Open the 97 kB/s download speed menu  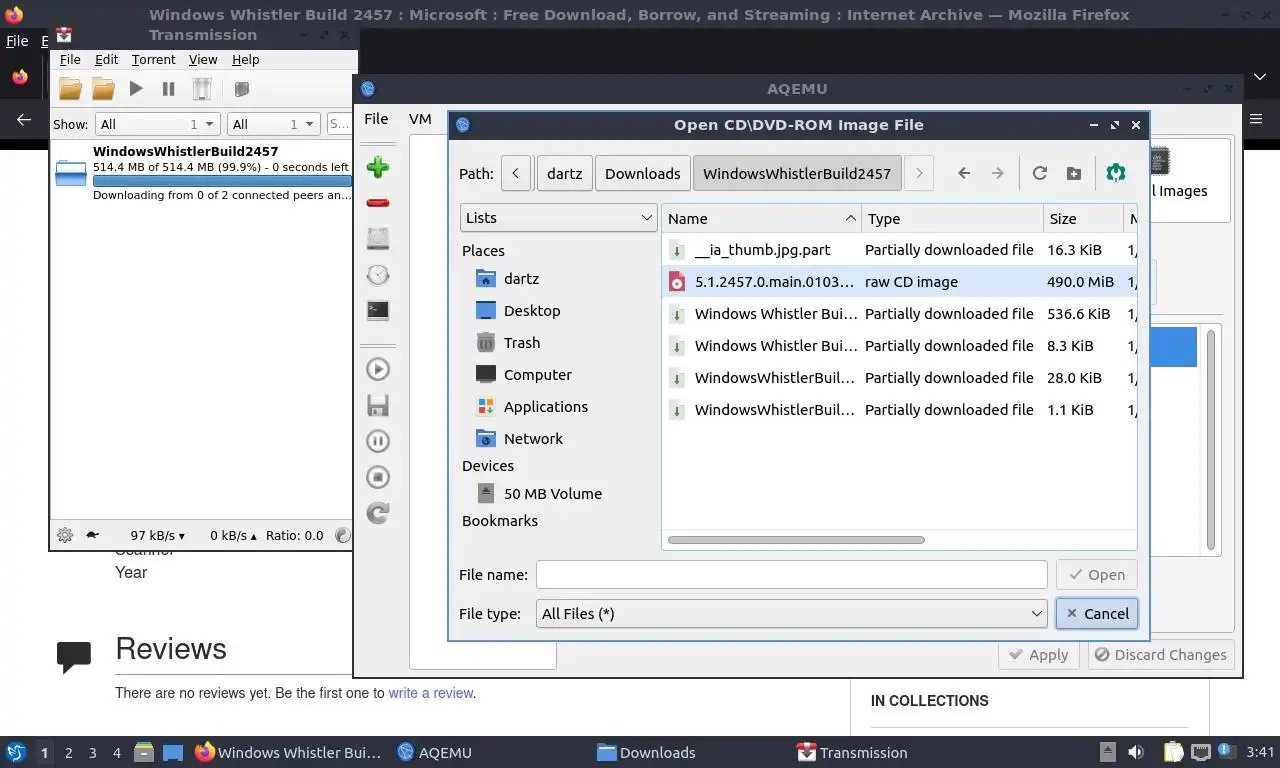click(157, 535)
